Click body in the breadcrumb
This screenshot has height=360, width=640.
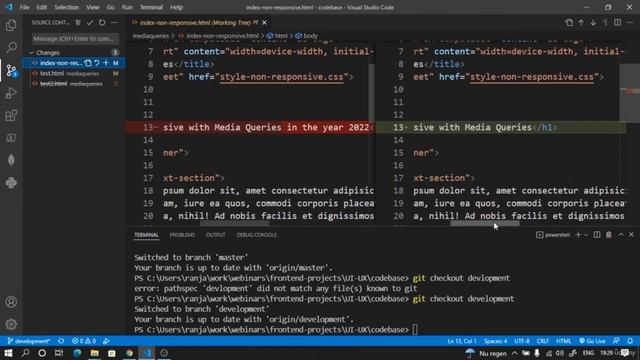coord(310,36)
